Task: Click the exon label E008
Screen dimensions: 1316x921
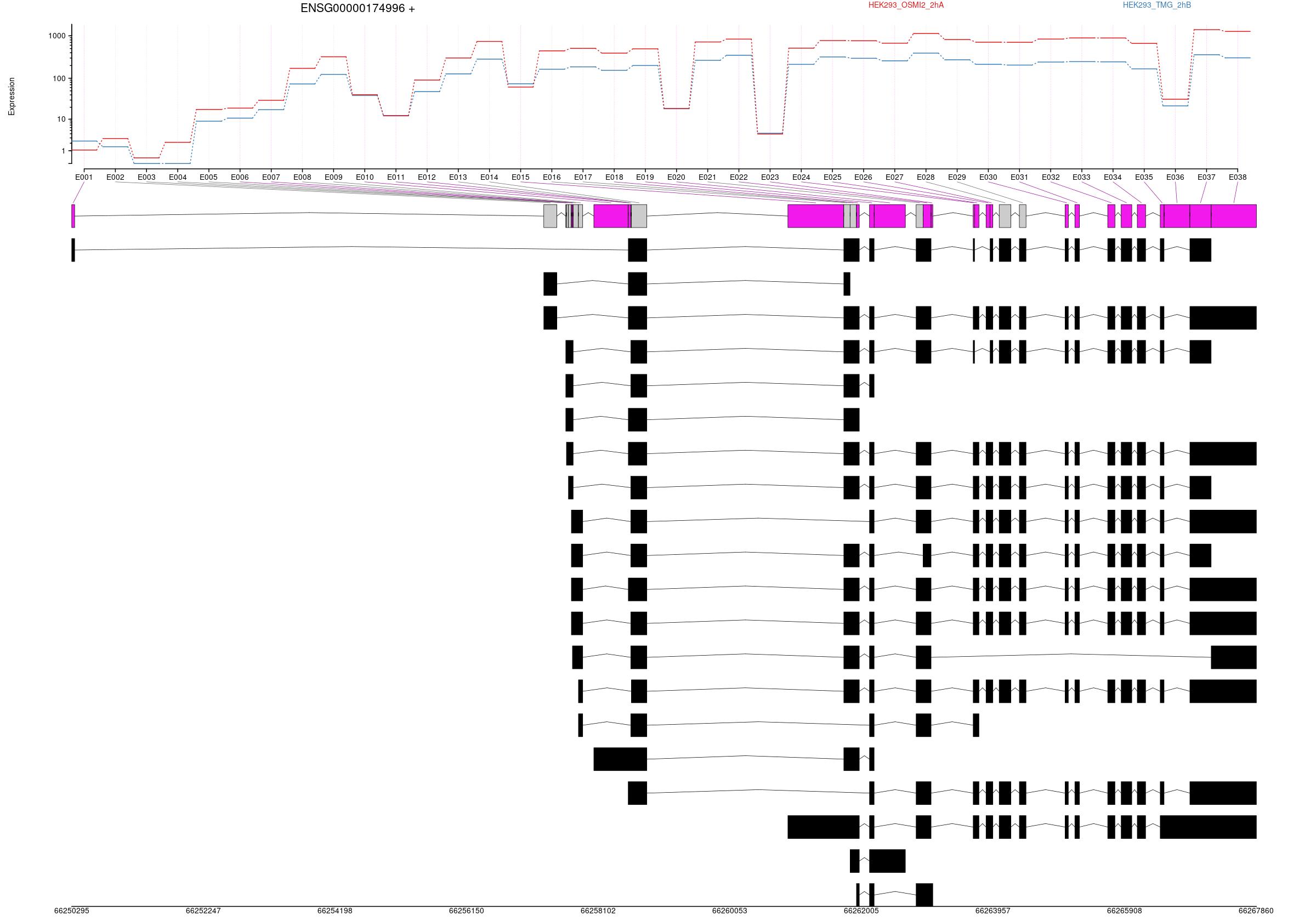Action: 302,177
